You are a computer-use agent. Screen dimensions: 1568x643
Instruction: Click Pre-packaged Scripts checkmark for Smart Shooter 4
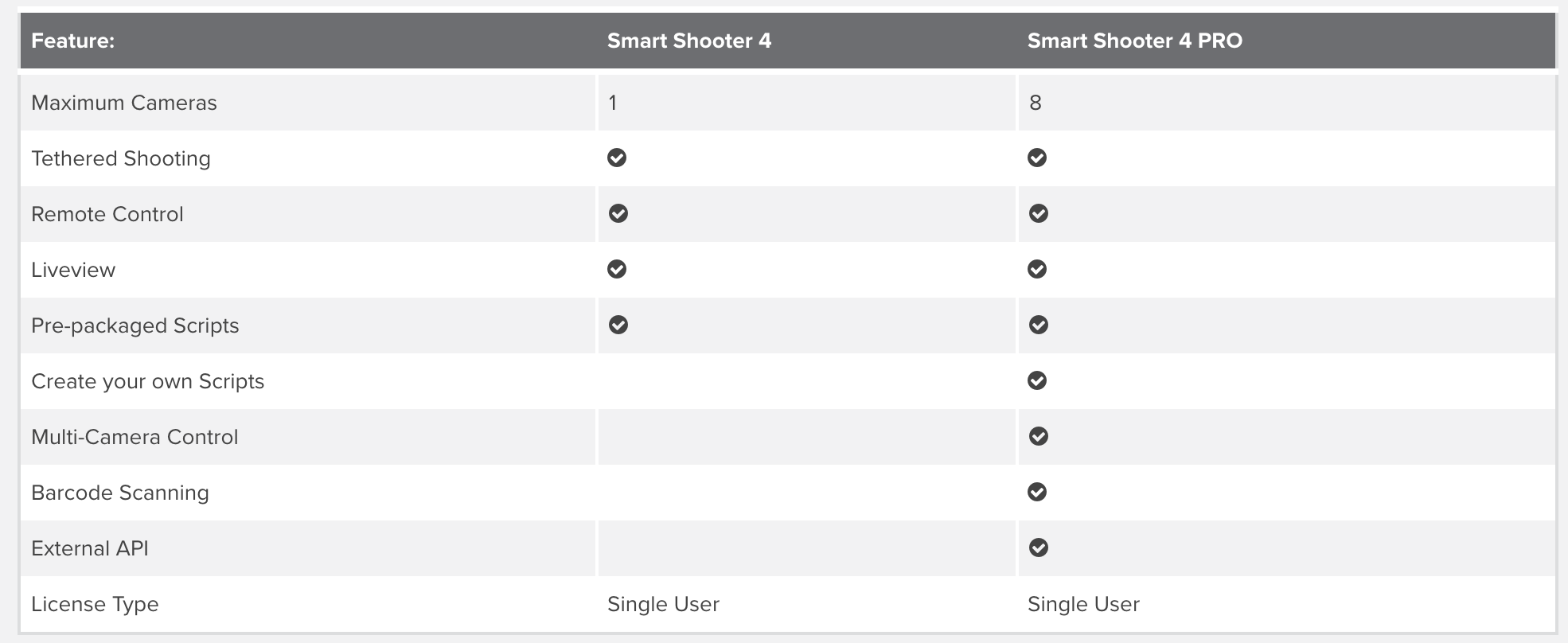click(x=618, y=325)
